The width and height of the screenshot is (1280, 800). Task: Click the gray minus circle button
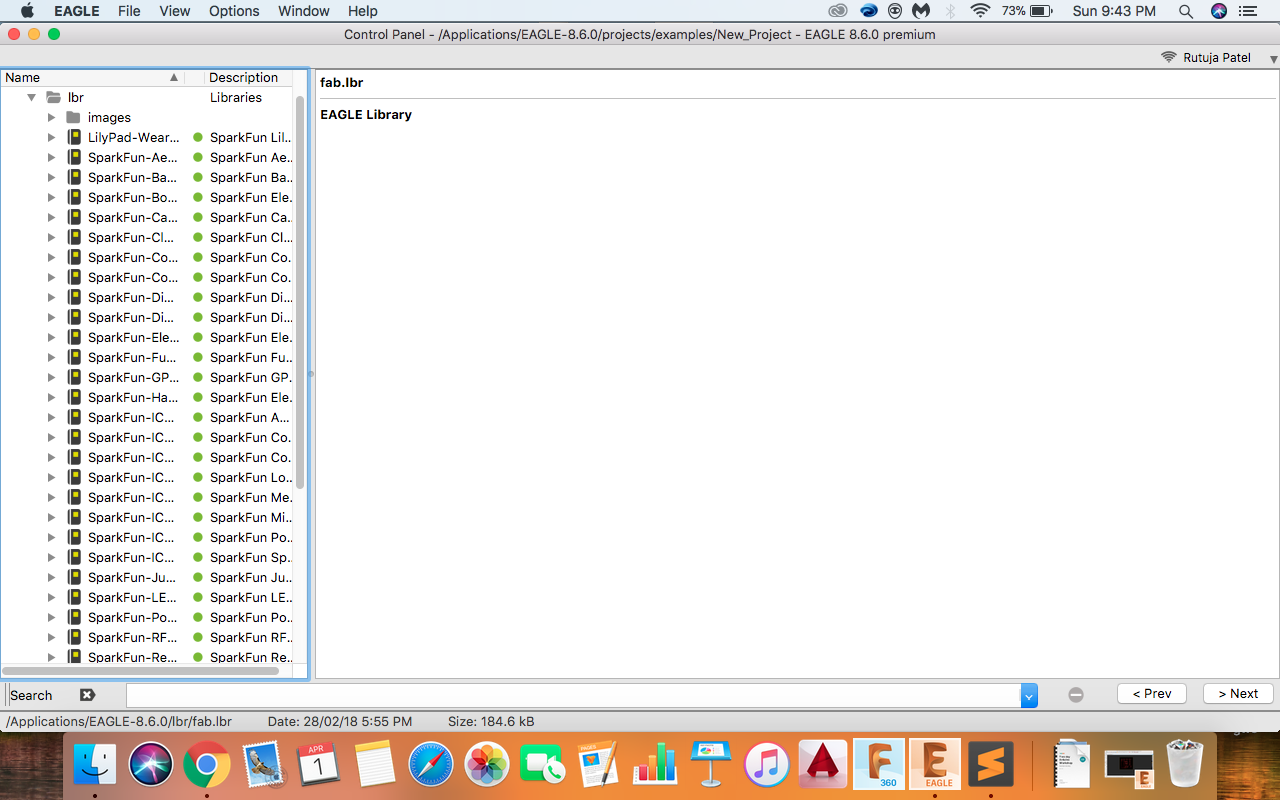click(1076, 695)
